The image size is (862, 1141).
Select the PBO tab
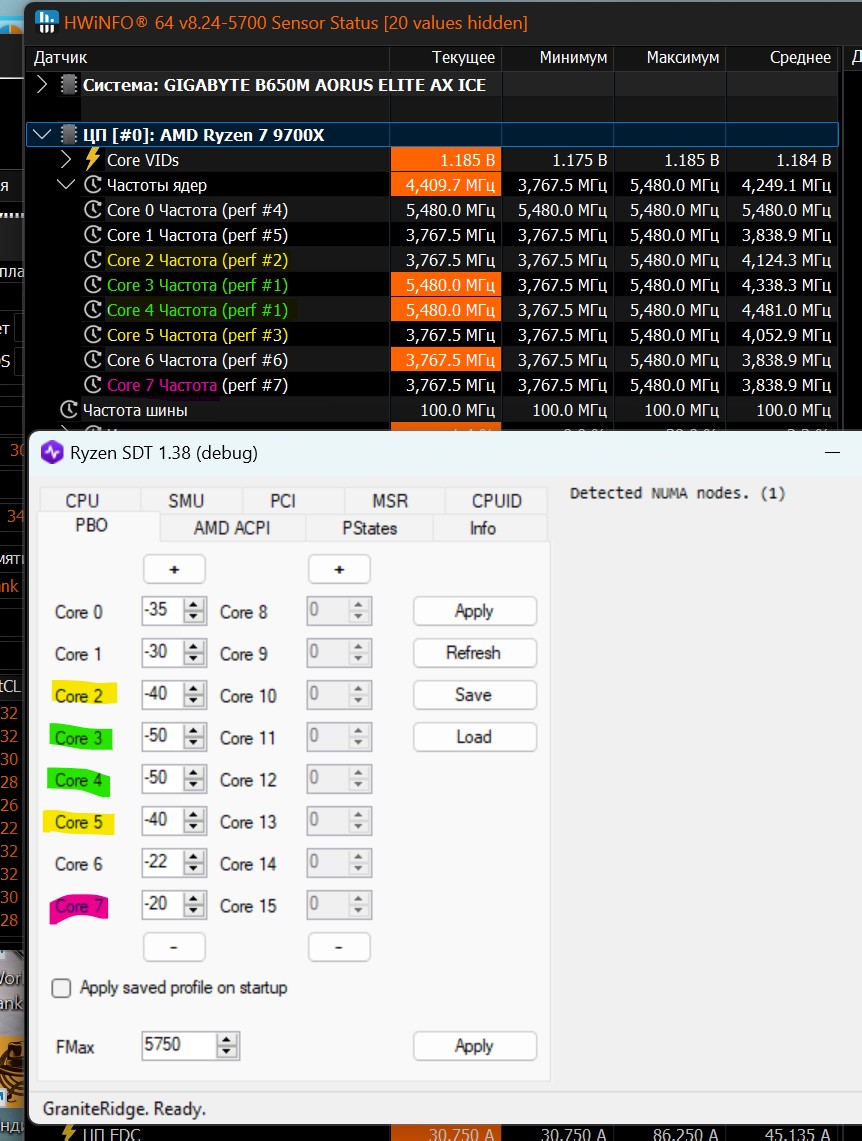click(92, 525)
